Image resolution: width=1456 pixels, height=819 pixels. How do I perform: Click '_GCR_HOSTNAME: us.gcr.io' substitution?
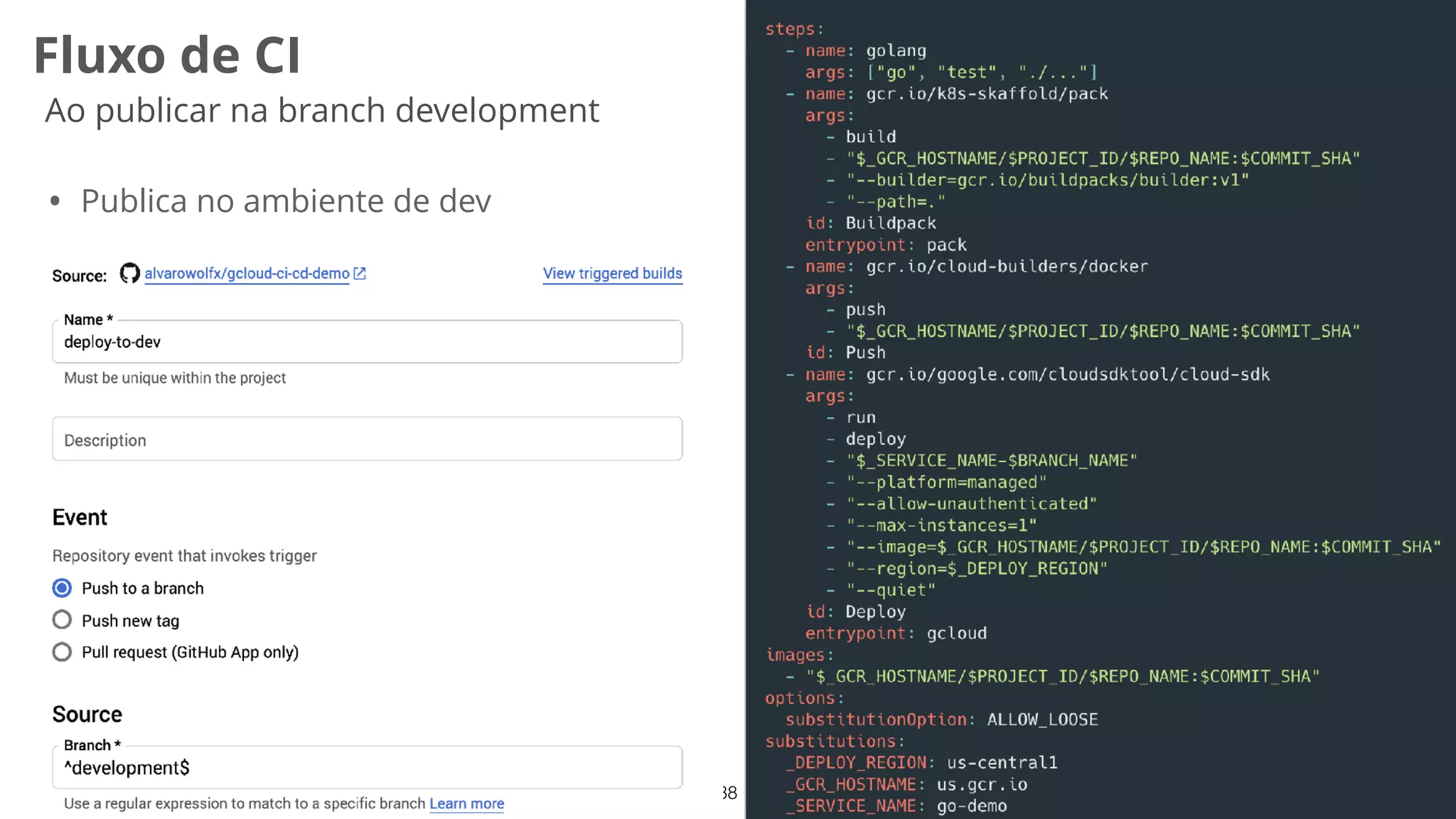(x=906, y=785)
